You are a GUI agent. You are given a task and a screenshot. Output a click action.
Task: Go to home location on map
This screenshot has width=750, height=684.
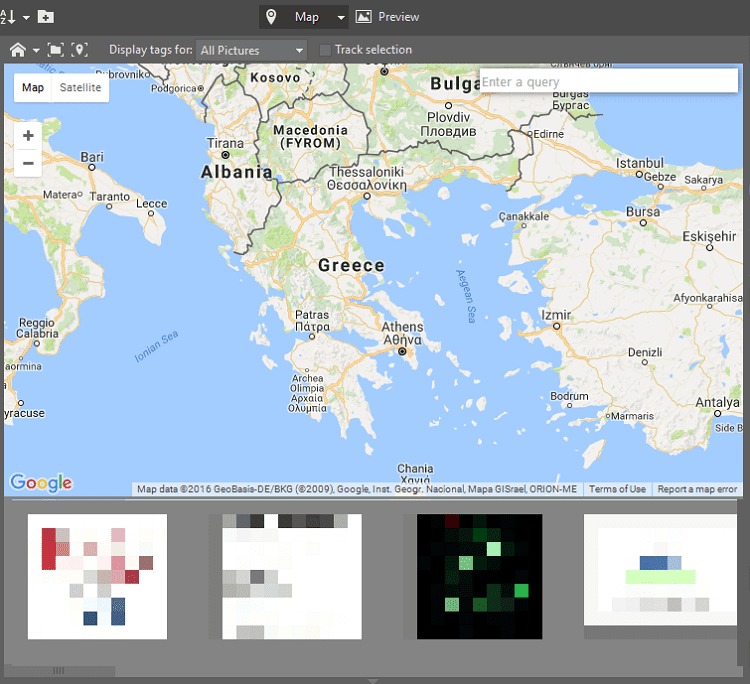pyautogui.click(x=18, y=50)
